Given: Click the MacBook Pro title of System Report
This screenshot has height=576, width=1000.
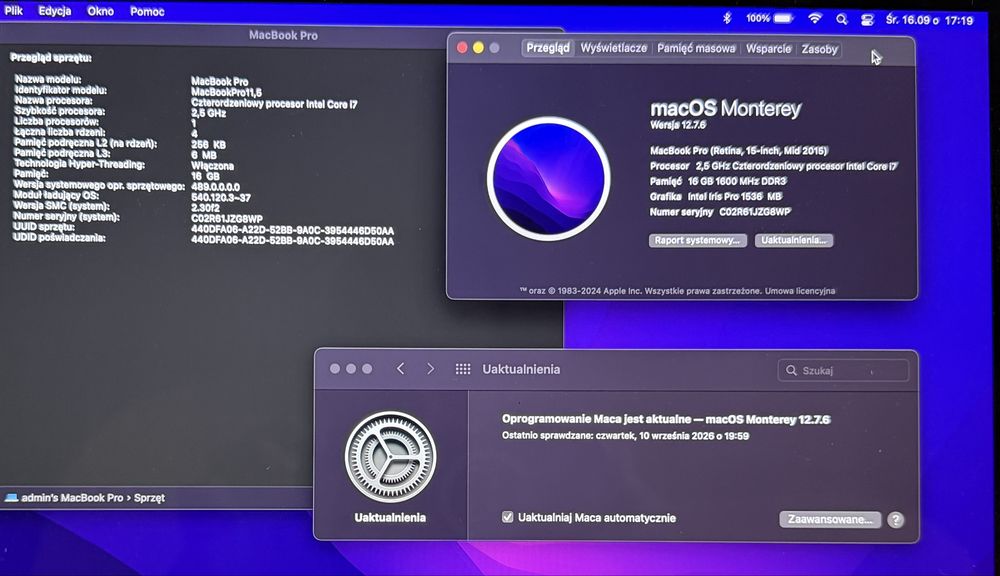Looking at the screenshot, I should 283,36.
